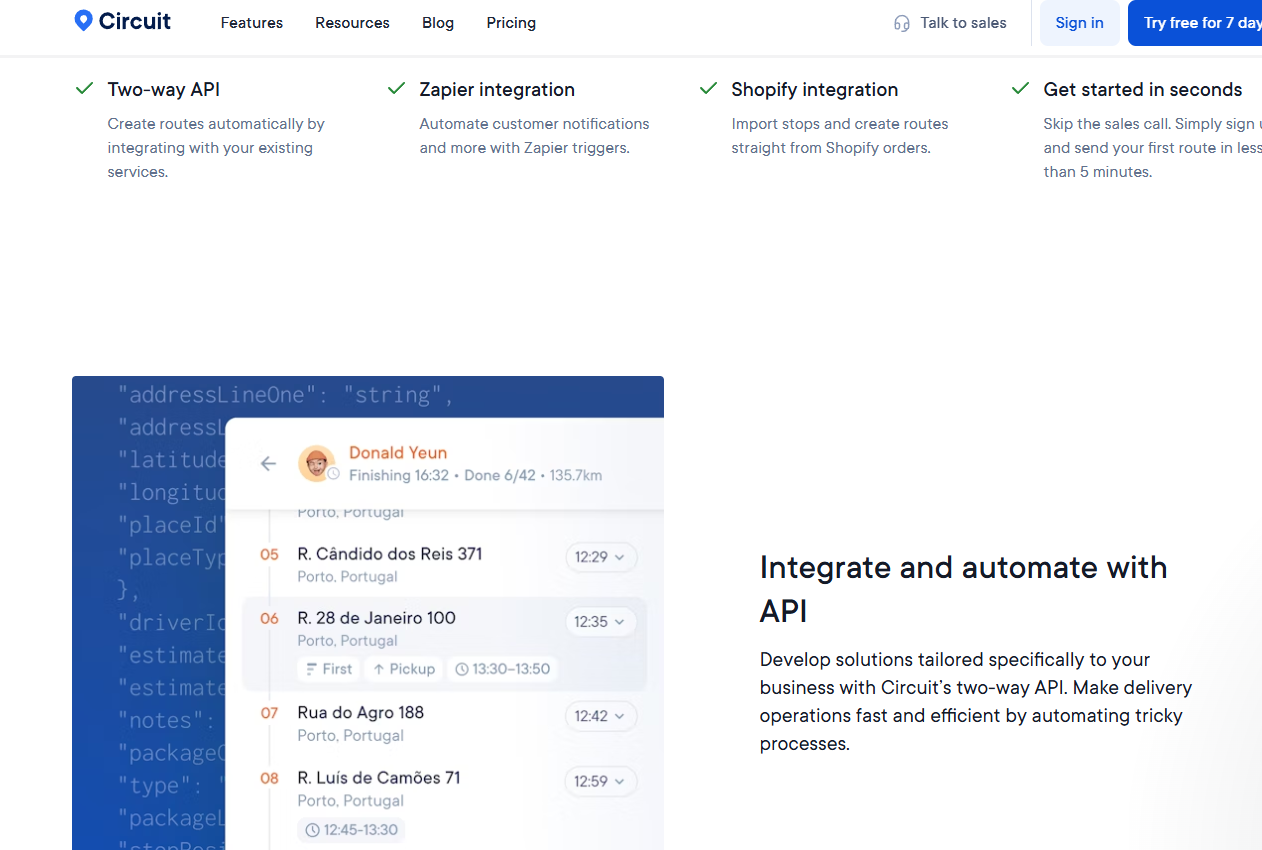
Task: Click the Sign in button
Action: coord(1080,23)
